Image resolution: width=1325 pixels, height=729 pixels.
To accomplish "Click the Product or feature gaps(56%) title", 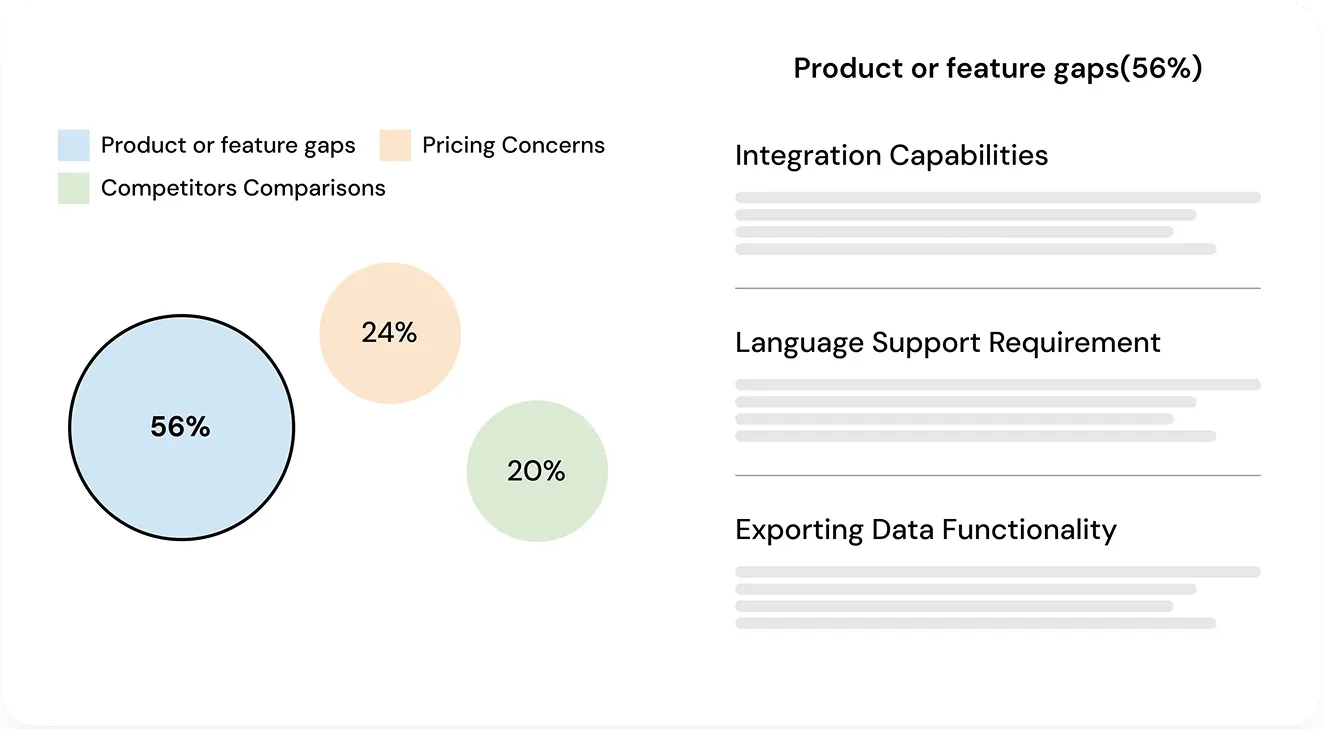I will (997, 68).
